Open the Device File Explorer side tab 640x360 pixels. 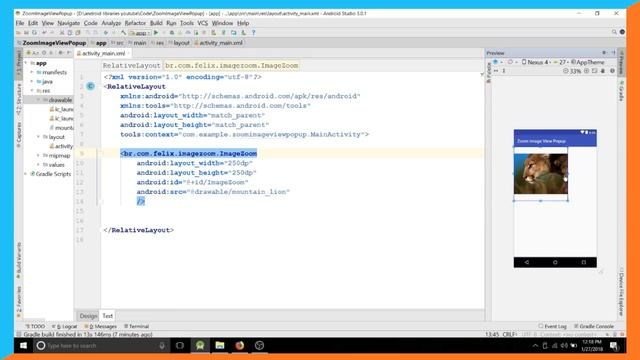pyautogui.click(x=621, y=291)
